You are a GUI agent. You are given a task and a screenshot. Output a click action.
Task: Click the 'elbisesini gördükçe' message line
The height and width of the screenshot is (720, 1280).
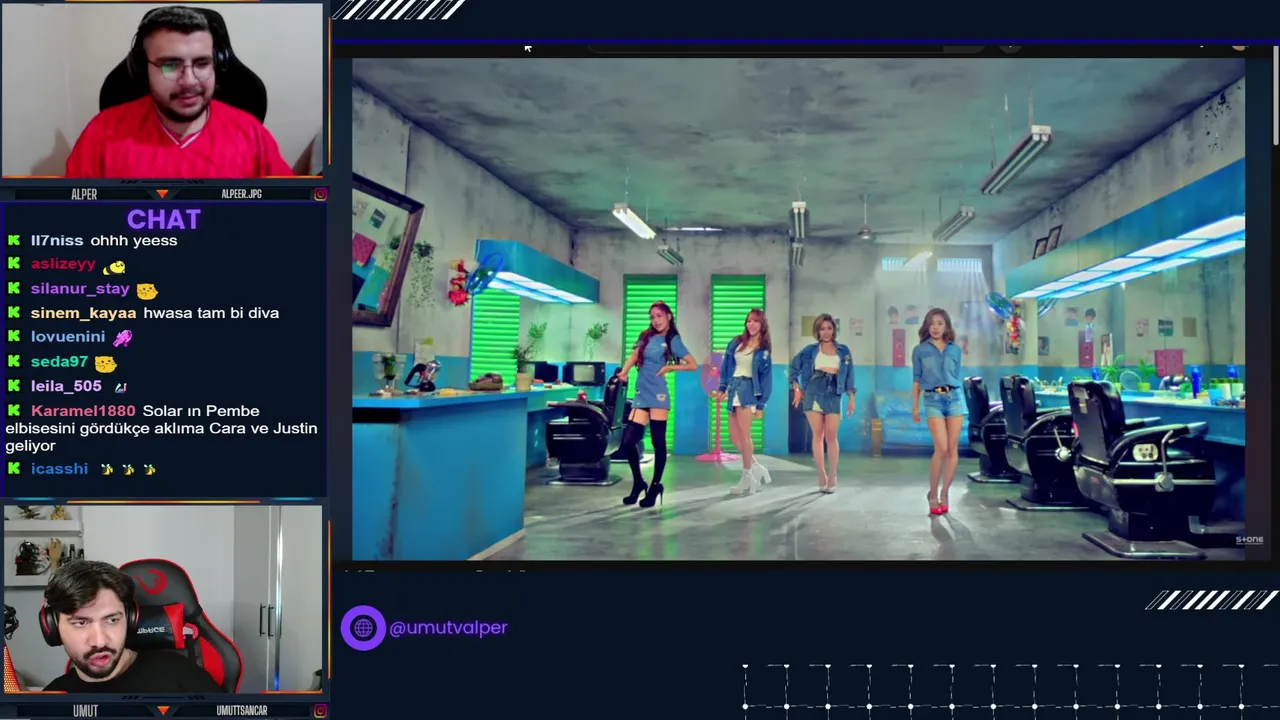pos(161,428)
